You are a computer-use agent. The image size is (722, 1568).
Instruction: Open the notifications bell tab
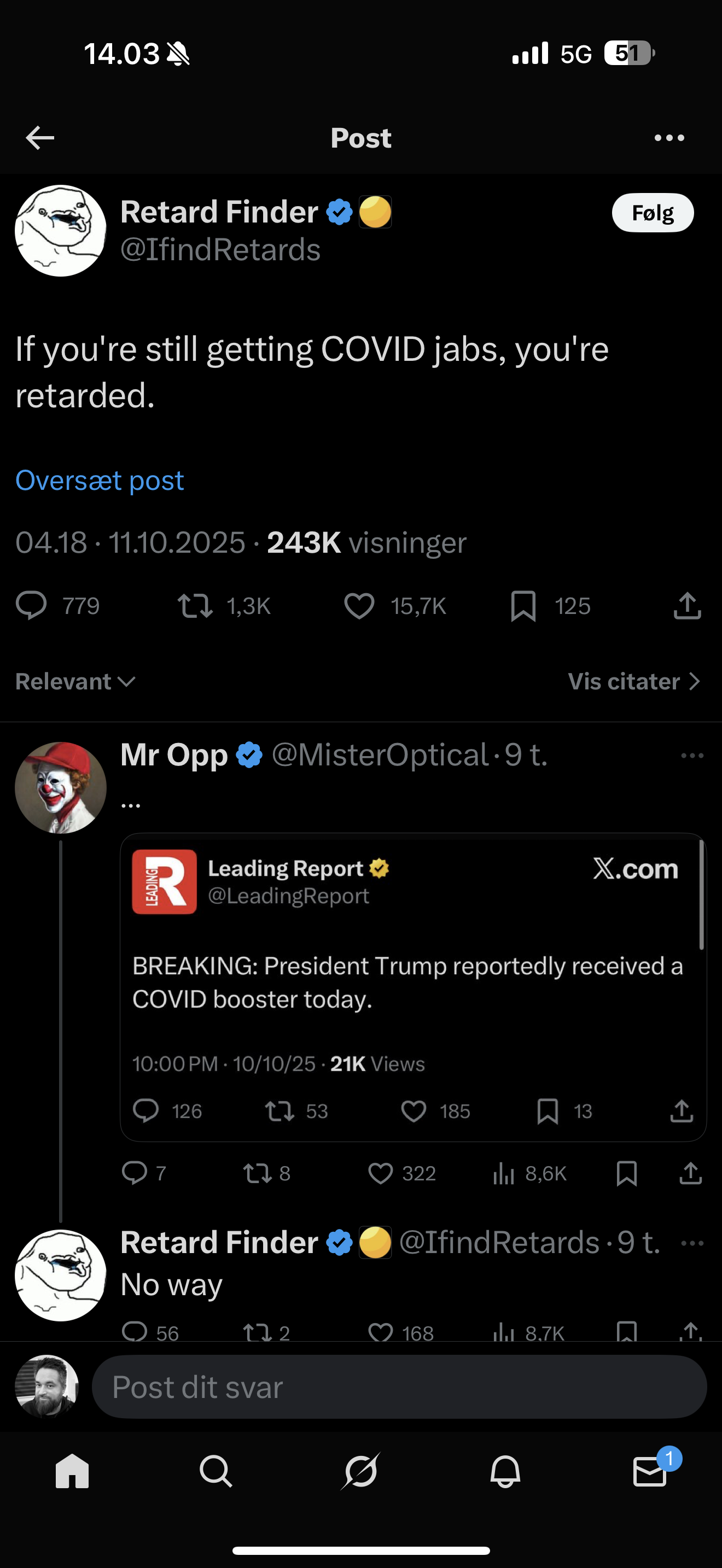pos(505,1472)
